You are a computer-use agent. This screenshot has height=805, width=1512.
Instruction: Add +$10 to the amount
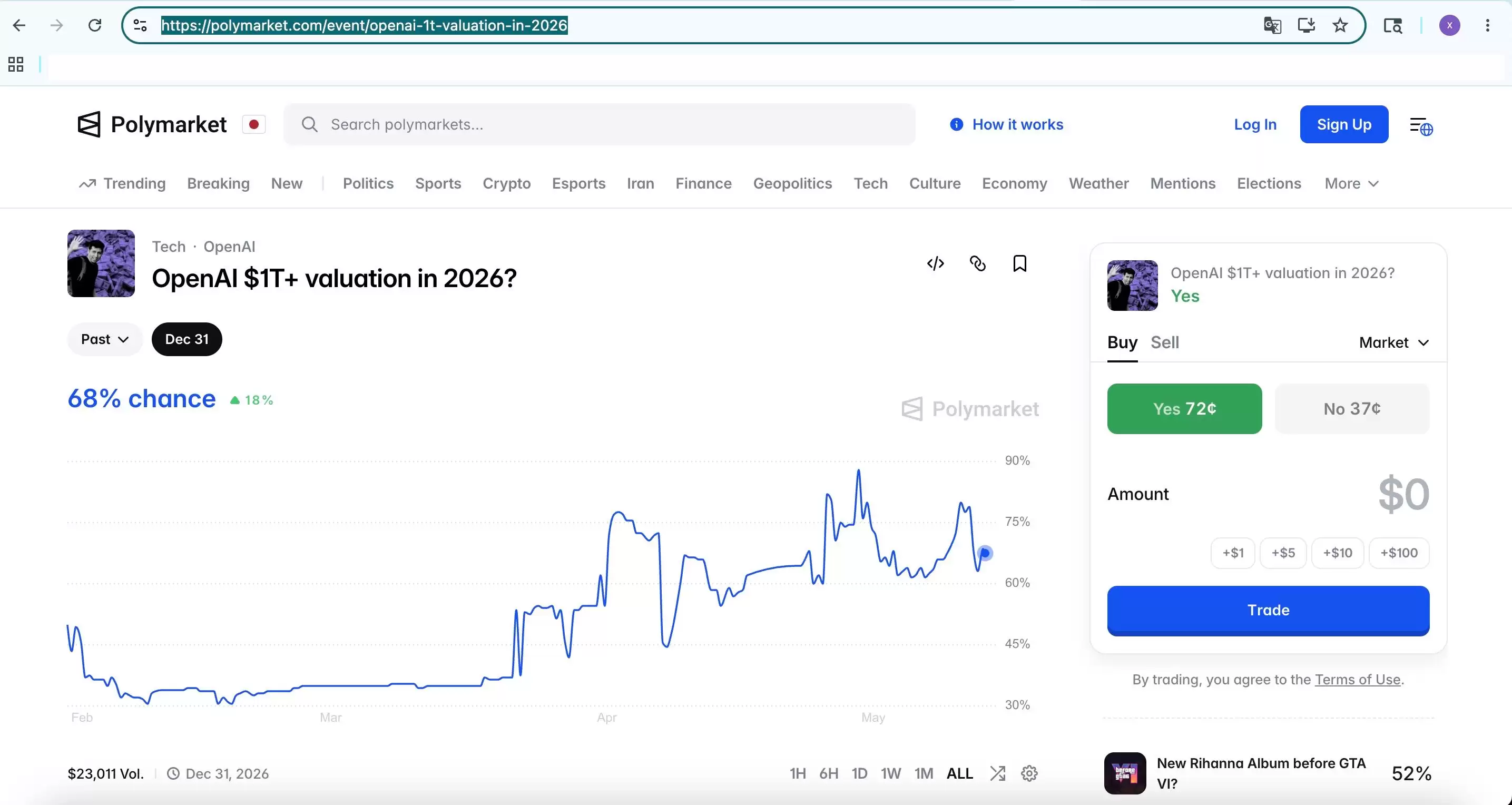(x=1338, y=553)
